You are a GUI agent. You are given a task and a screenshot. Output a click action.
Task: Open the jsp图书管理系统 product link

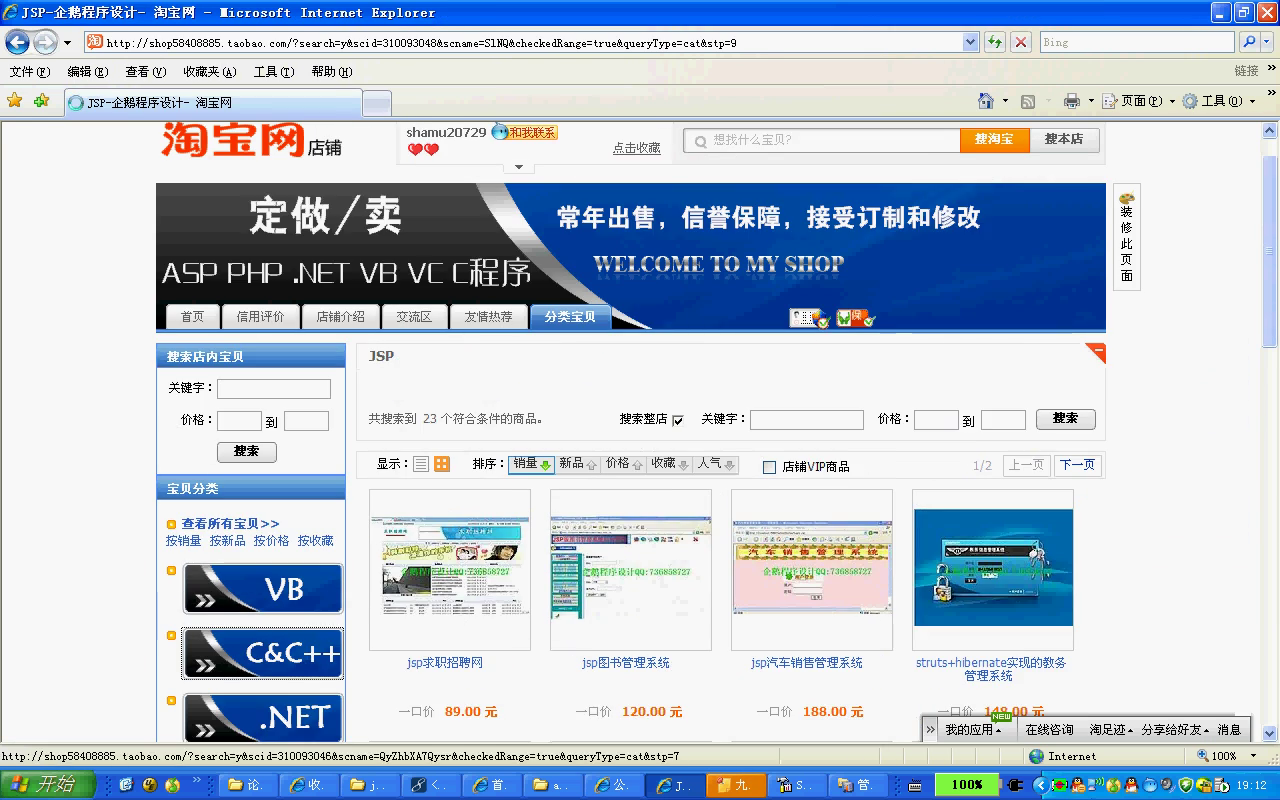point(626,663)
